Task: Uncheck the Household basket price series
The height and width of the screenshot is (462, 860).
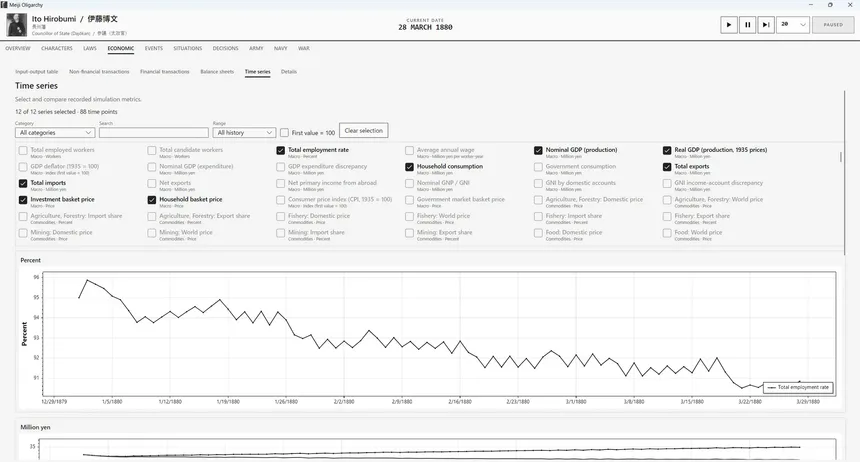Action: [x=151, y=200]
